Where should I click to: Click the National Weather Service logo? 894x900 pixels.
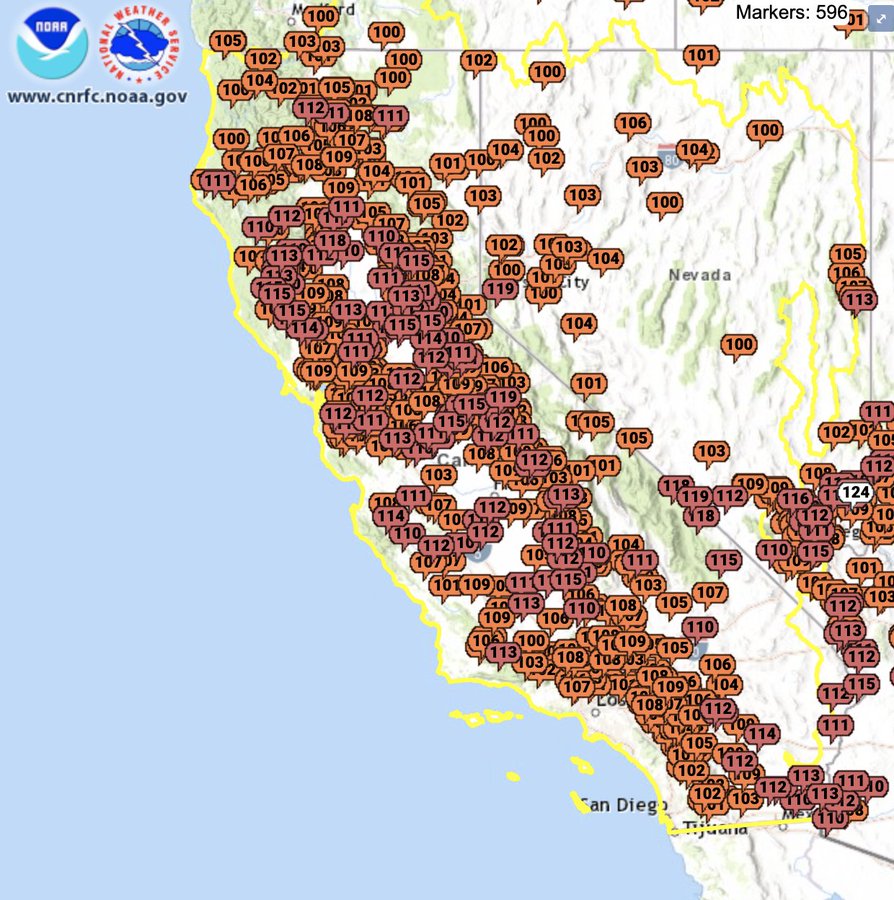tap(139, 43)
